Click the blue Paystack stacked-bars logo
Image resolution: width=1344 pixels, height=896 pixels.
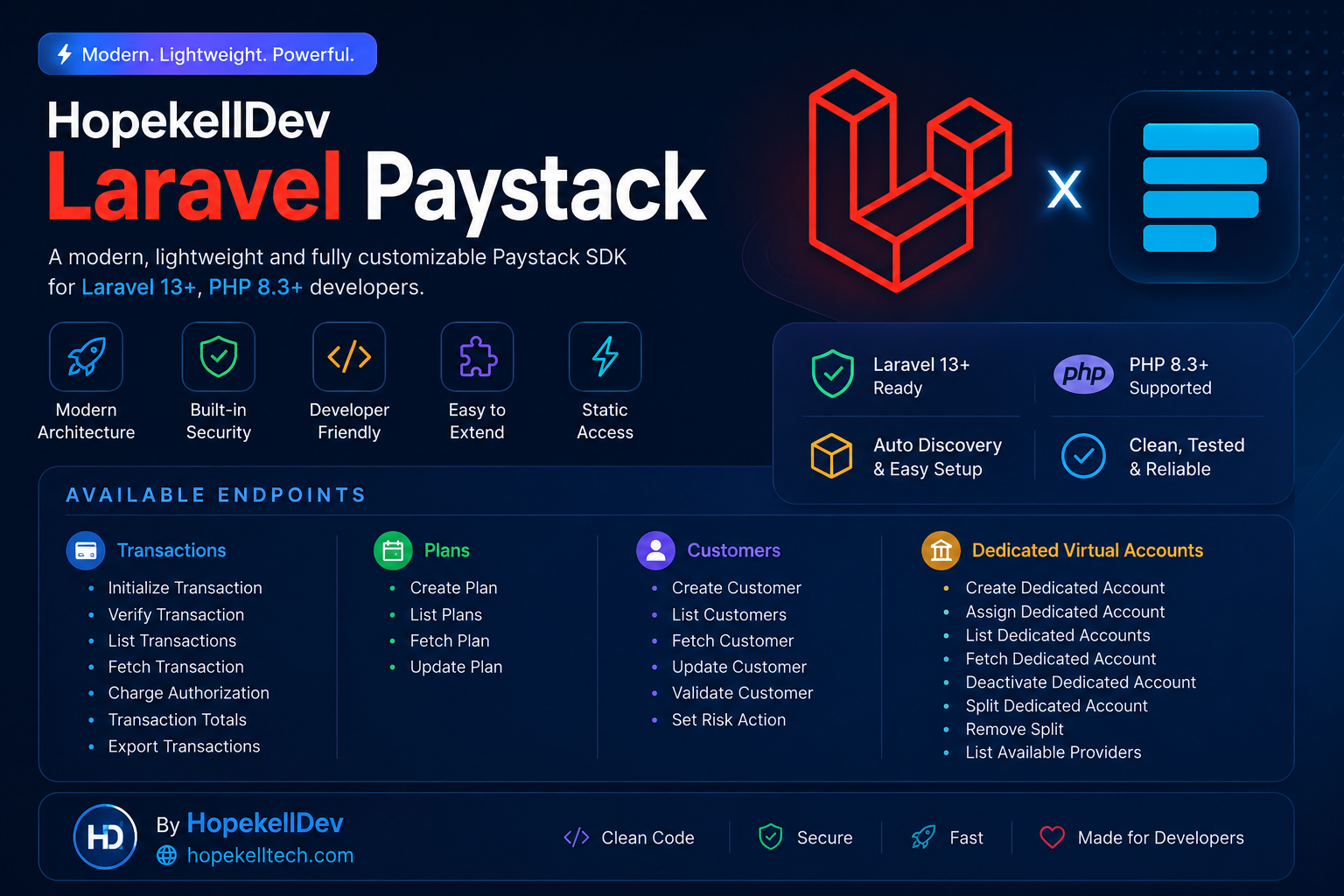(1204, 187)
